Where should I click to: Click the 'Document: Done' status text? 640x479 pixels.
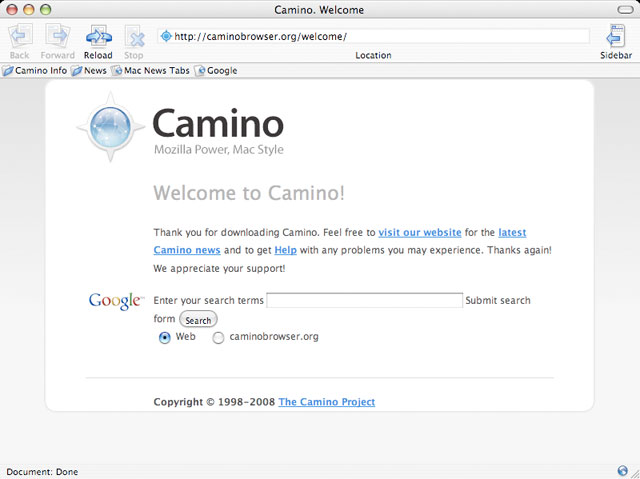42,472
